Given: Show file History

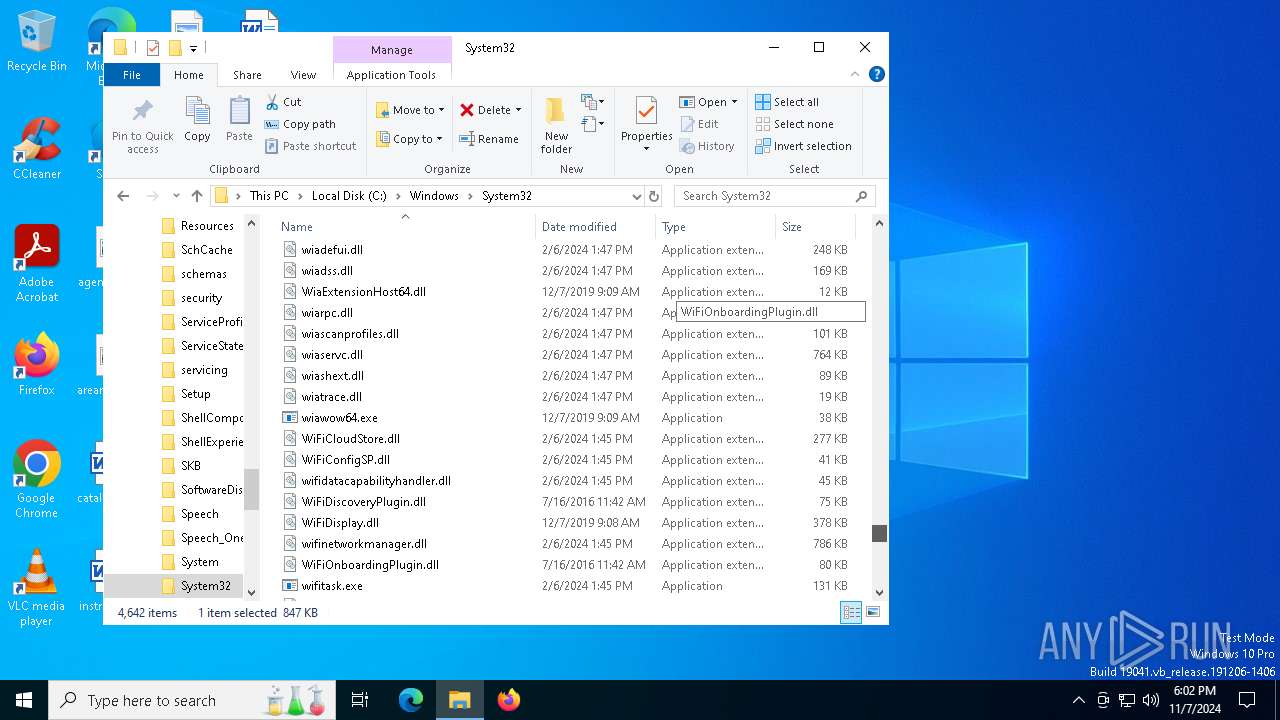Looking at the screenshot, I should (x=707, y=146).
